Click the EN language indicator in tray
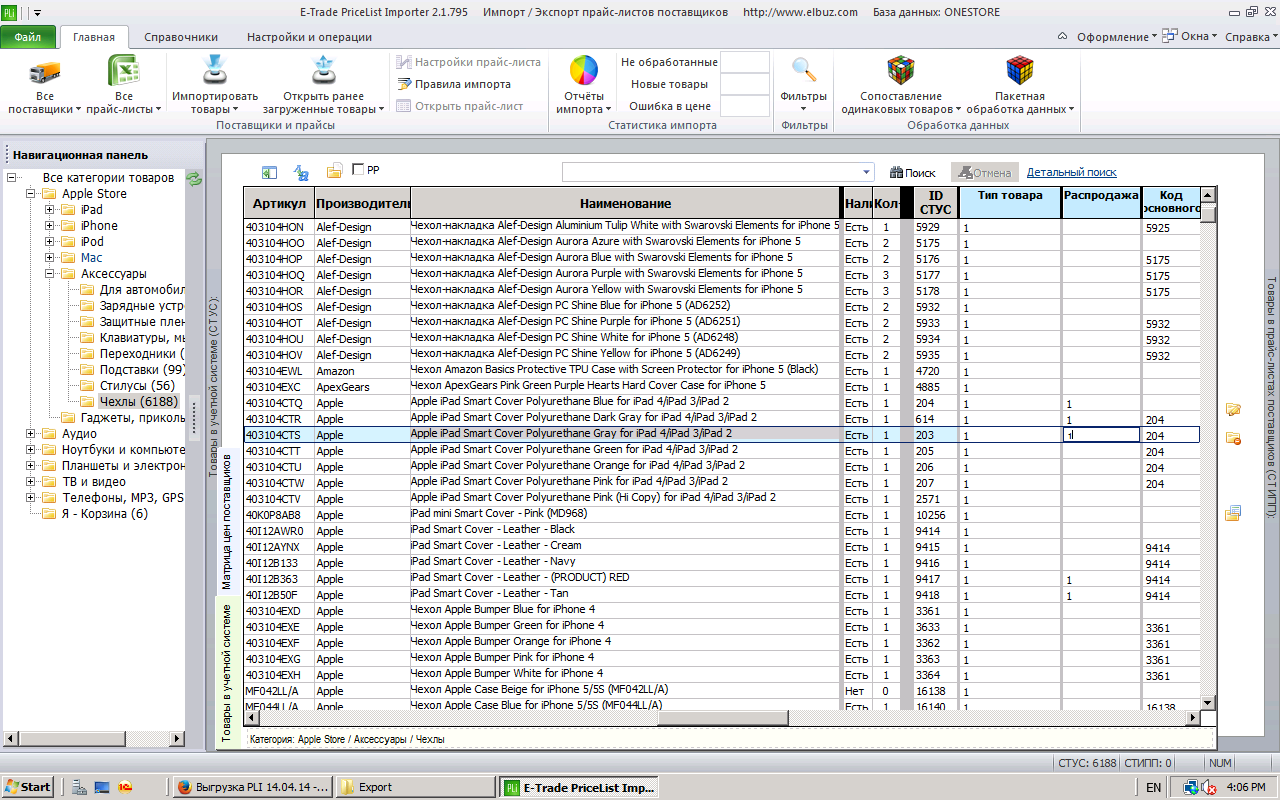The width and height of the screenshot is (1280, 800). [x=1154, y=788]
